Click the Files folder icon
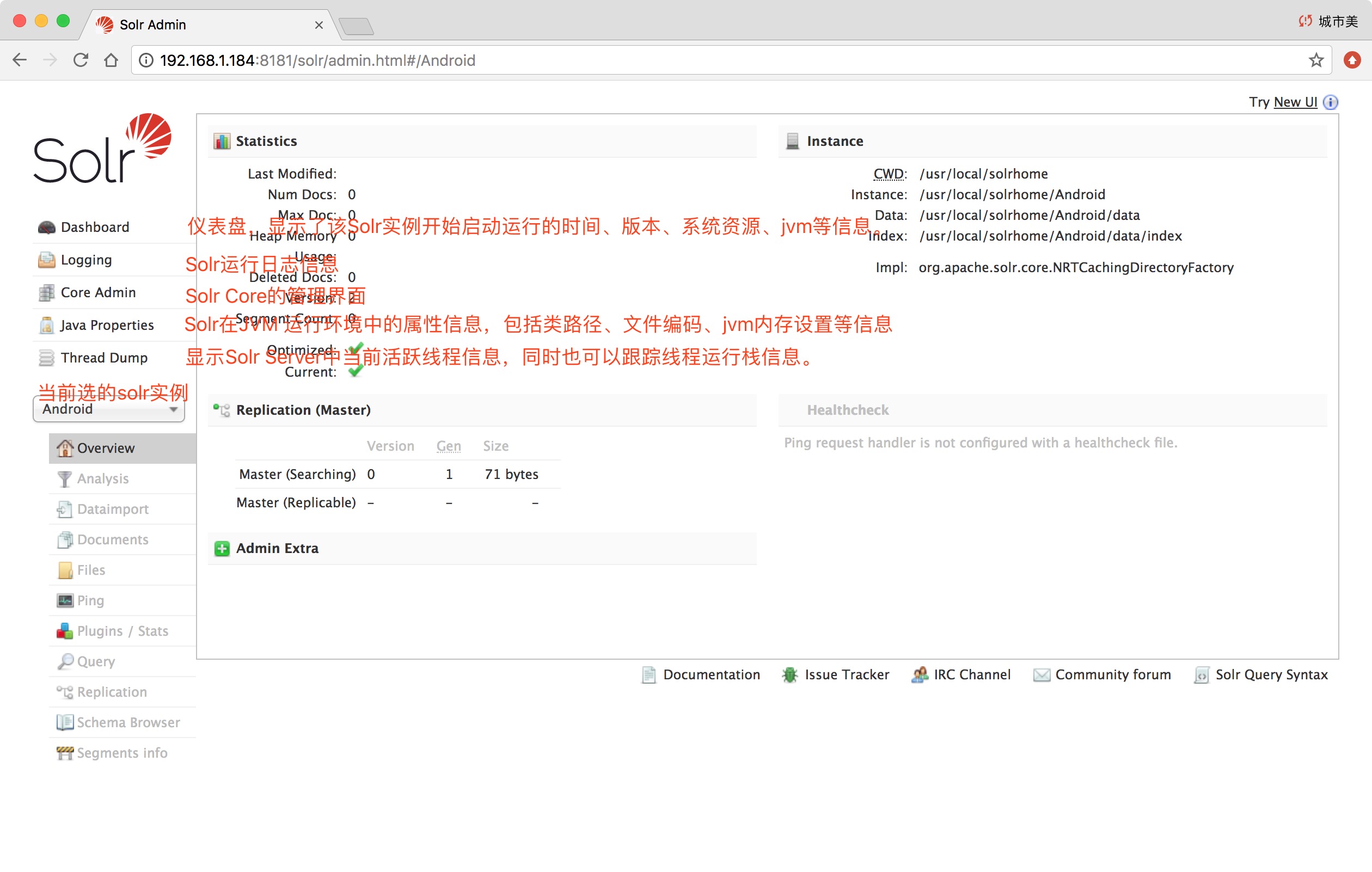1372x872 pixels. point(65,570)
